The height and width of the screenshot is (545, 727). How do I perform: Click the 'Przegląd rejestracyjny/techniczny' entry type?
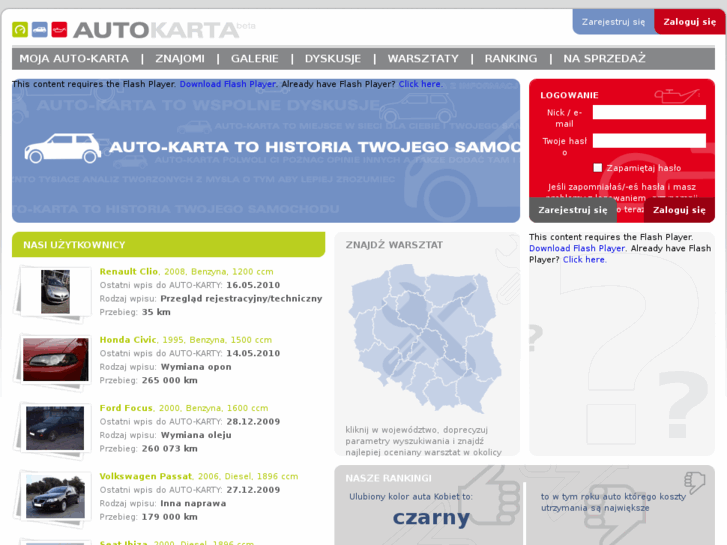[241, 298]
